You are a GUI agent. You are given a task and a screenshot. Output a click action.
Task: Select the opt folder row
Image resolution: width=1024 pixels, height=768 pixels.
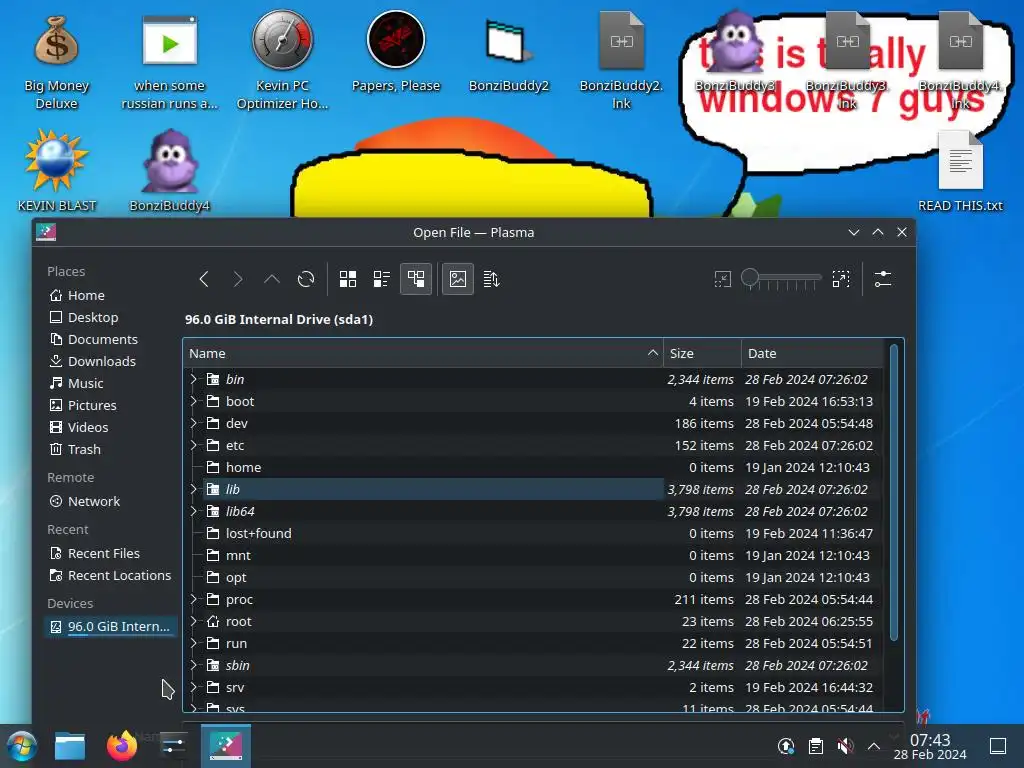(x=533, y=577)
